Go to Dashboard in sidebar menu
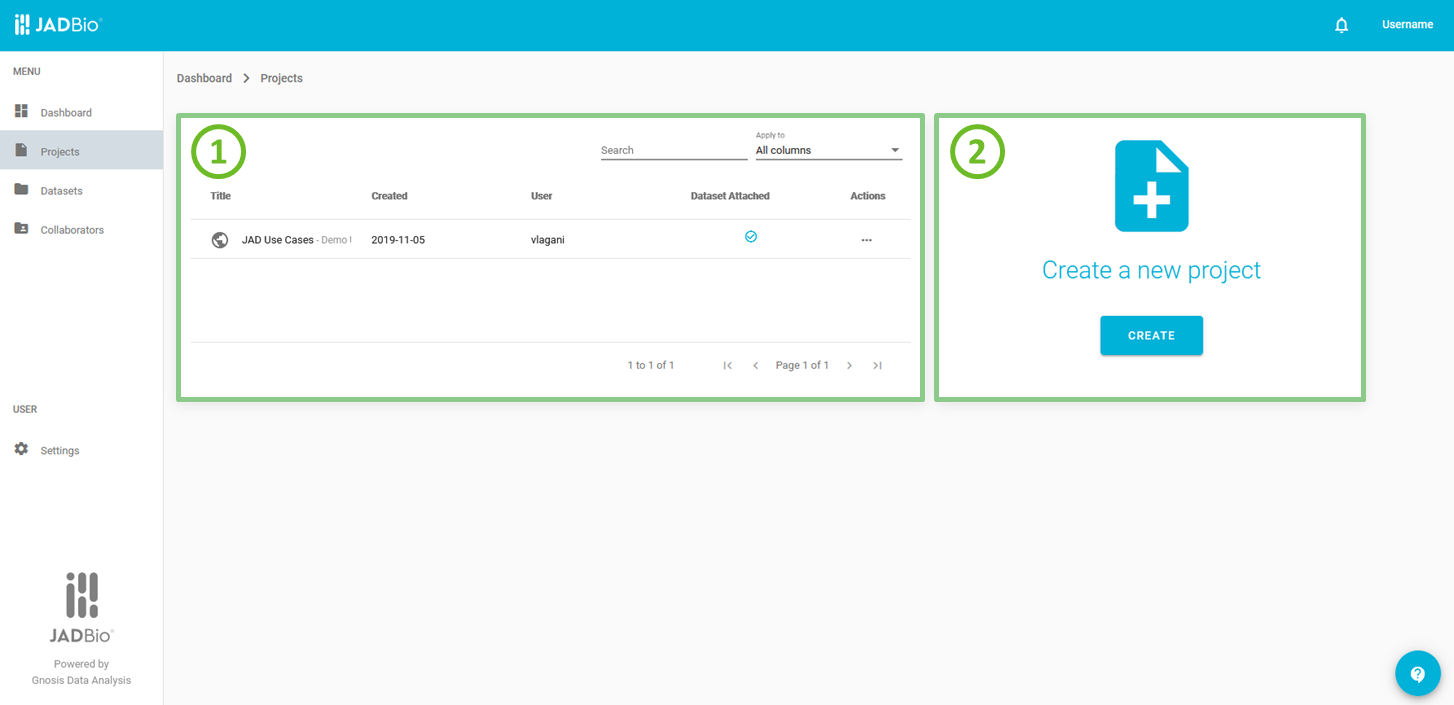Screen dimensions: 1454x705 [x=81, y=112]
